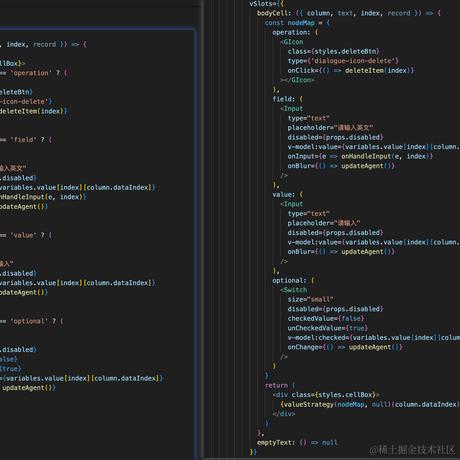Click the 'const nodeMap = {' declaration
The image size is (460, 460).
[297, 23]
